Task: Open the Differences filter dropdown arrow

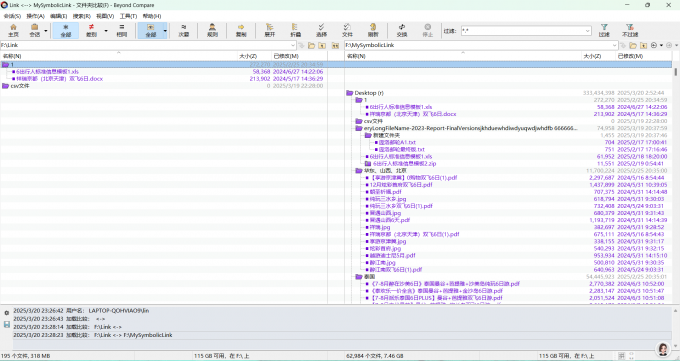Action: (x=106, y=31)
